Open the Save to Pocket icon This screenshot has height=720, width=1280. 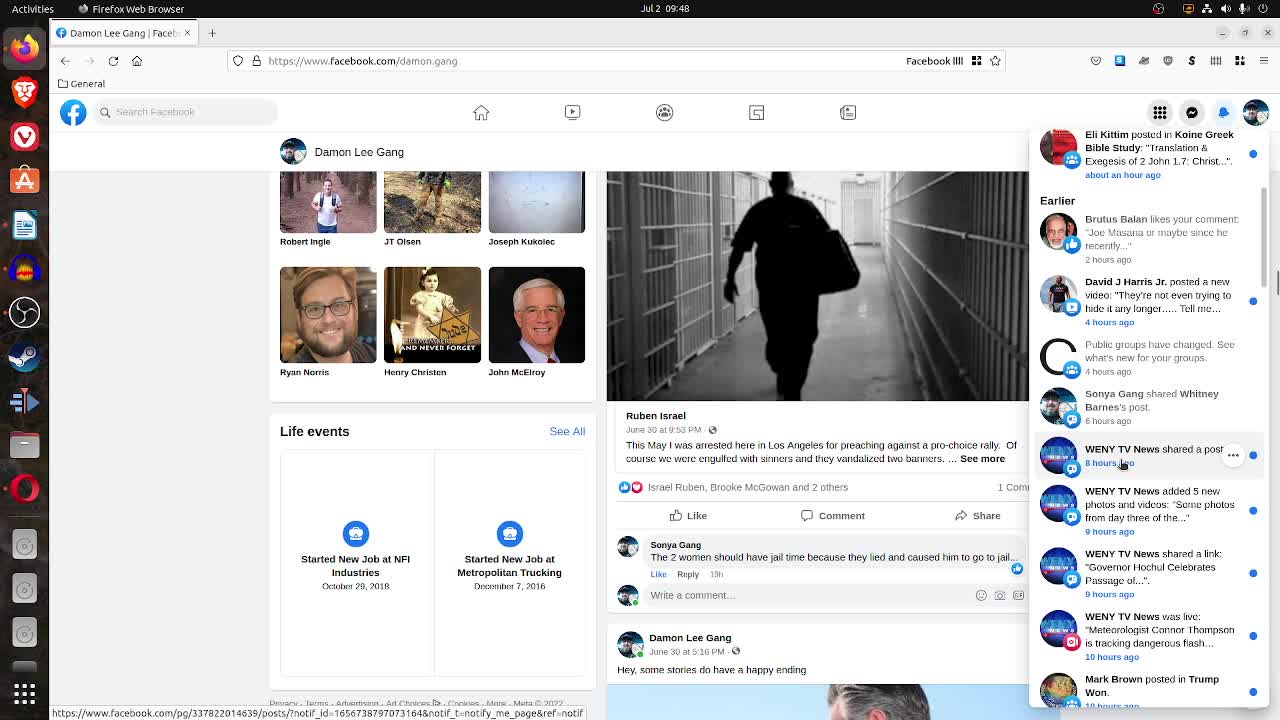click(1096, 61)
